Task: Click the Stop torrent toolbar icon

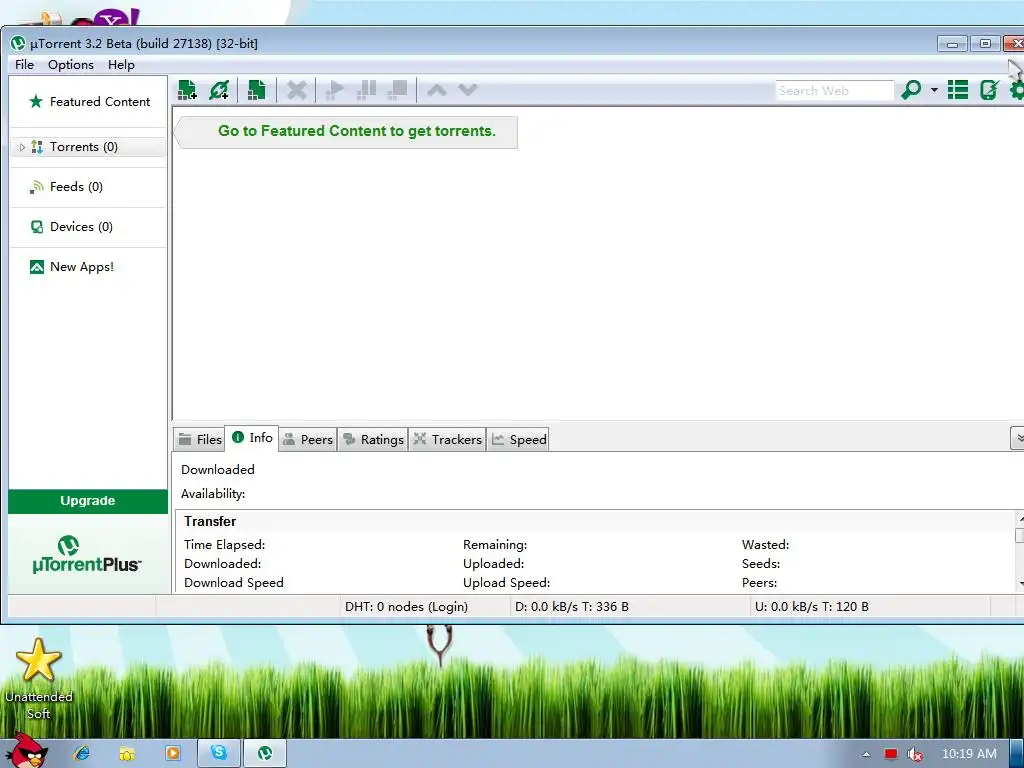Action: coord(397,90)
